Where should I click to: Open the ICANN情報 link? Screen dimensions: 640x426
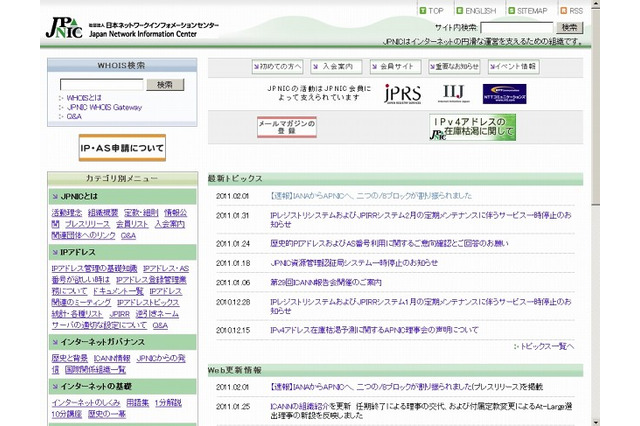point(112,358)
